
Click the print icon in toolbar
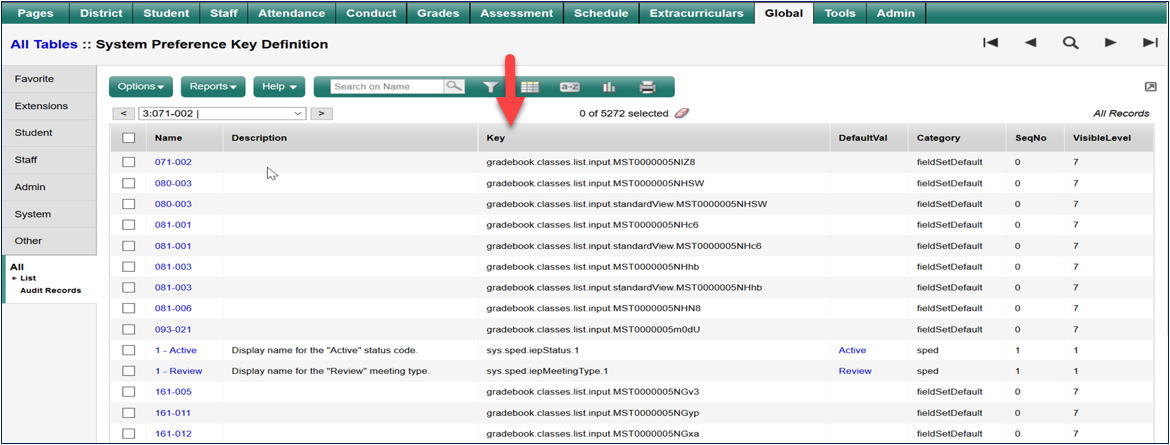click(x=647, y=87)
